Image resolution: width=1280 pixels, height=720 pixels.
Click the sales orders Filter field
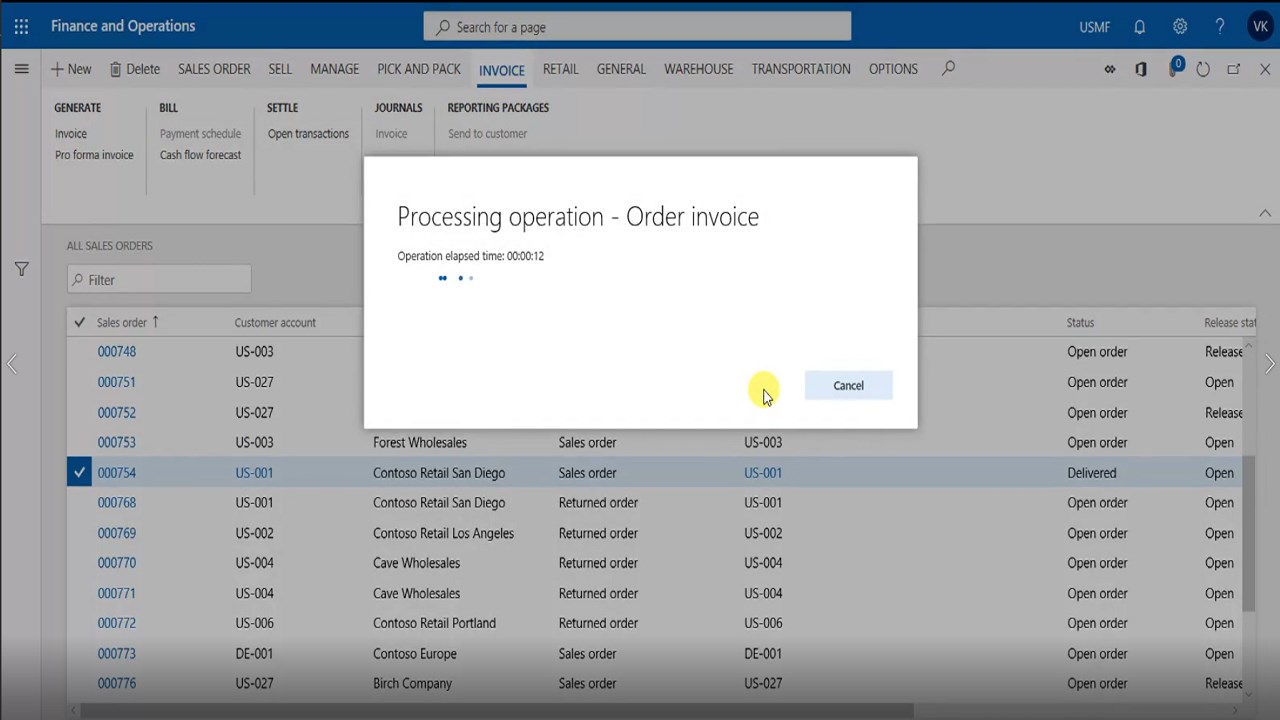[159, 280]
